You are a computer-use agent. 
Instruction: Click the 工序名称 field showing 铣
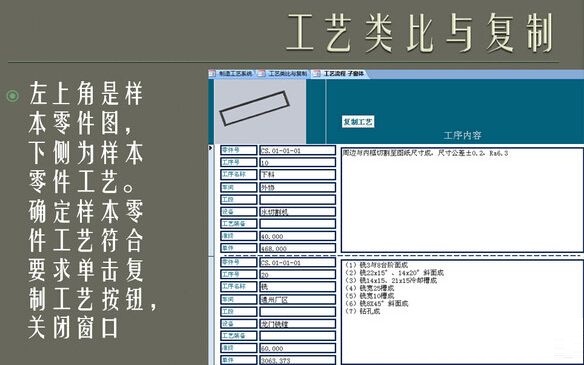tap(297, 287)
